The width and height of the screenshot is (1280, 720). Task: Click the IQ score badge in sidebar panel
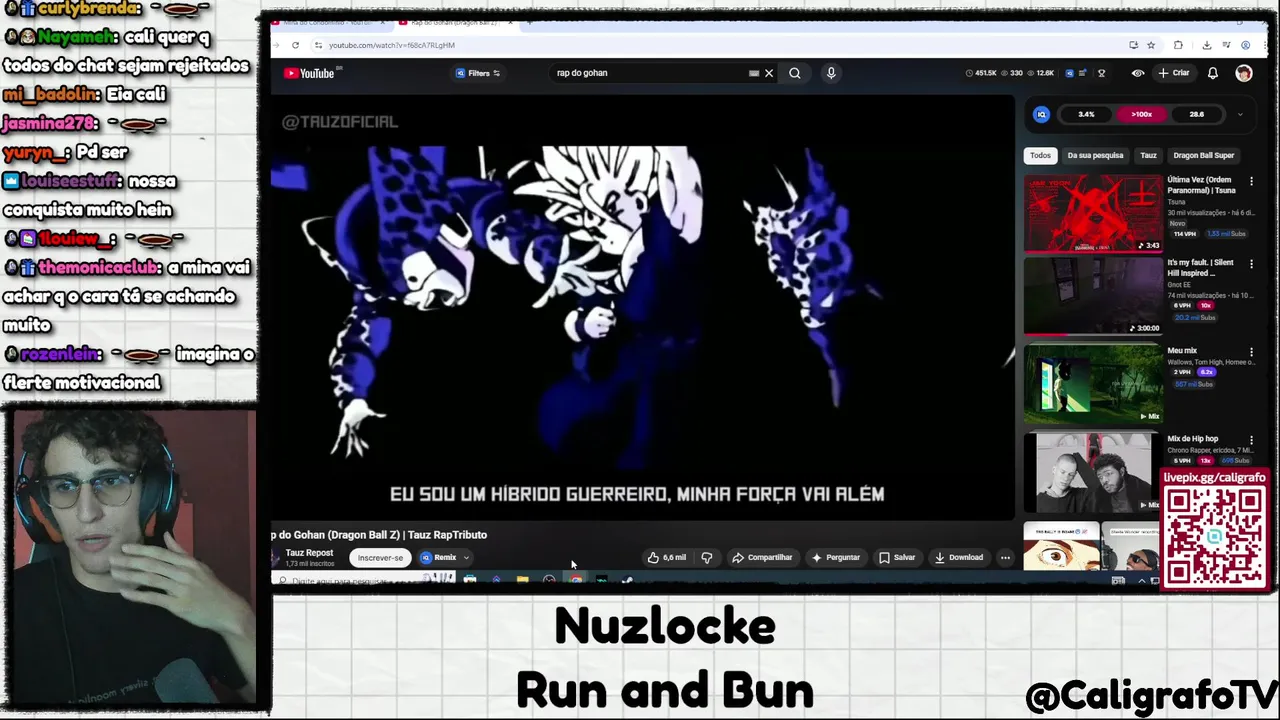(1041, 114)
